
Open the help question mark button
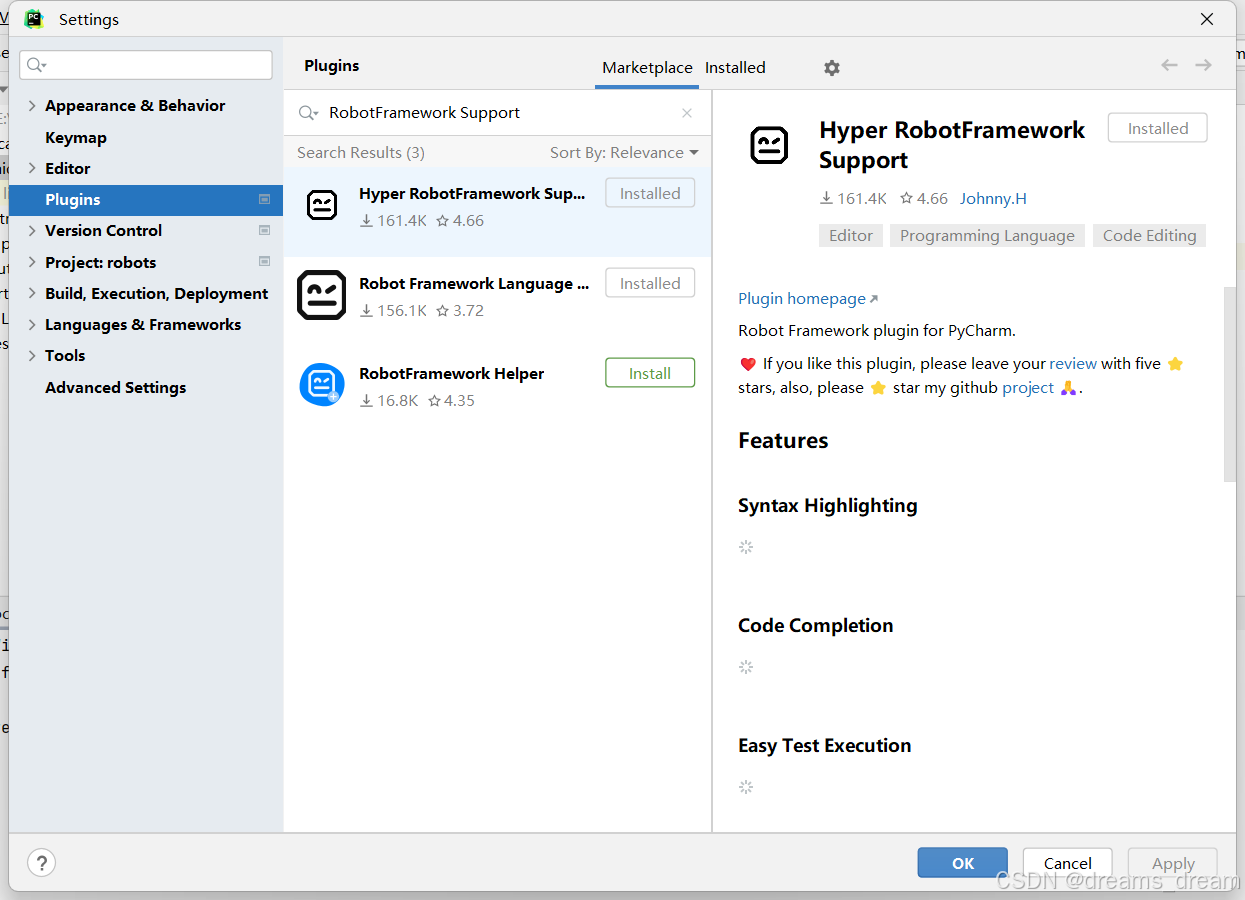click(41, 862)
